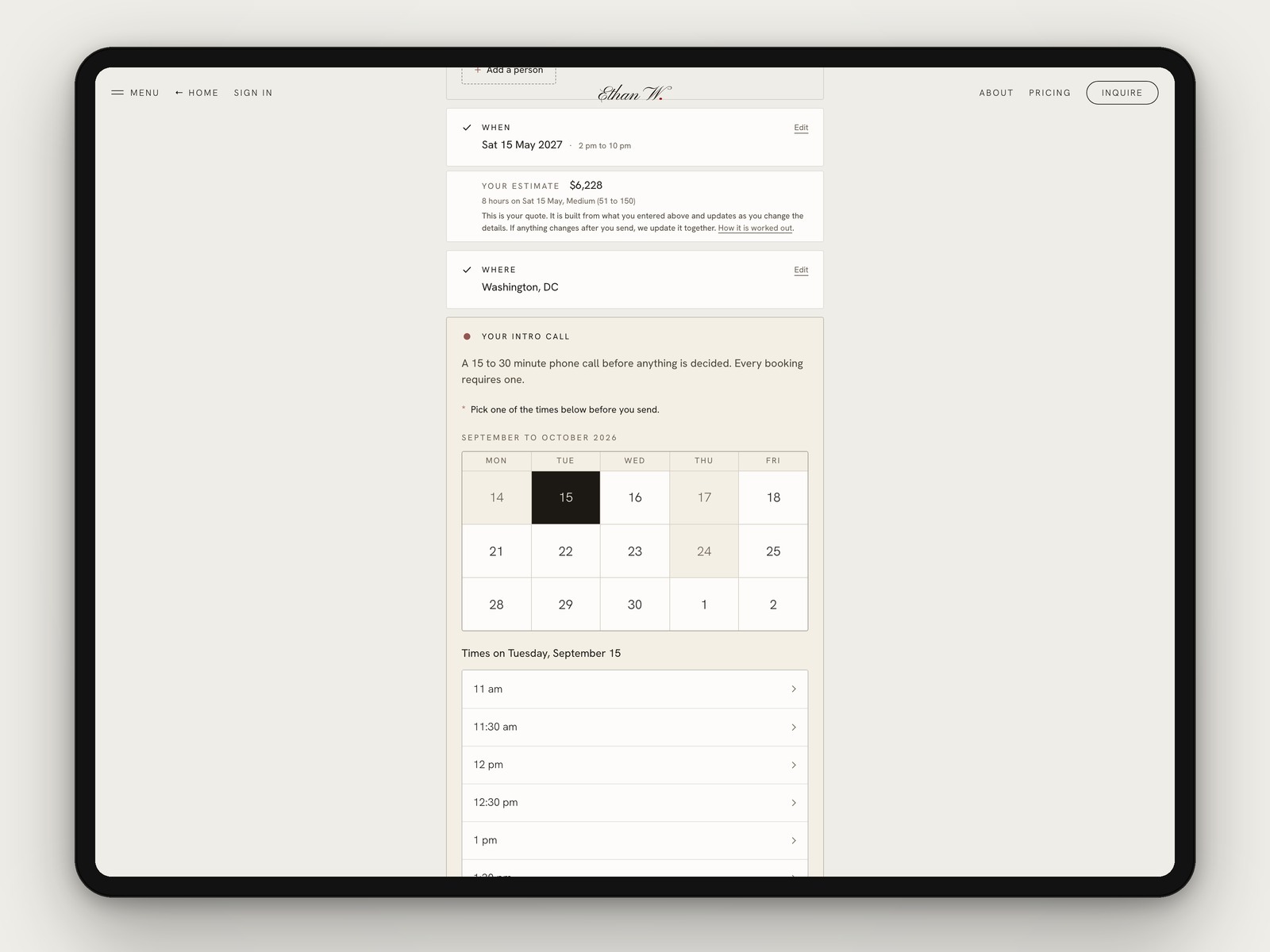Open the 11:30 am slot chevron
Image resolution: width=1270 pixels, height=952 pixels.
(794, 727)
